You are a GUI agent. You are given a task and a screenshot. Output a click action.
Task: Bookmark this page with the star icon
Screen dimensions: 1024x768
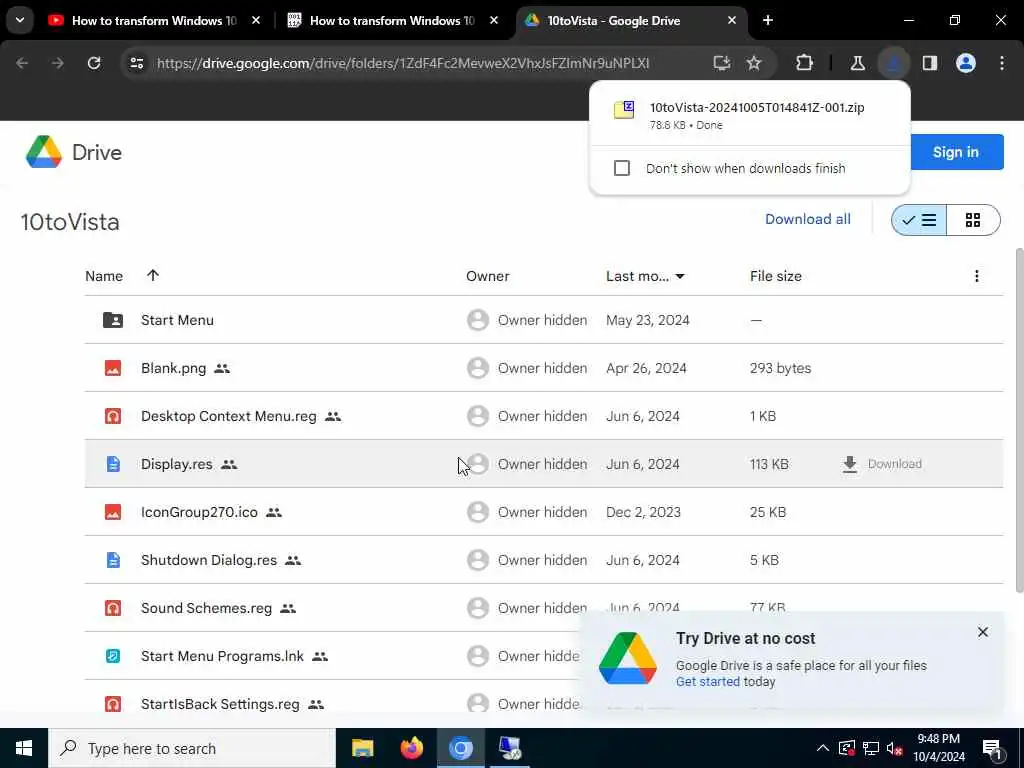[754, 63]
